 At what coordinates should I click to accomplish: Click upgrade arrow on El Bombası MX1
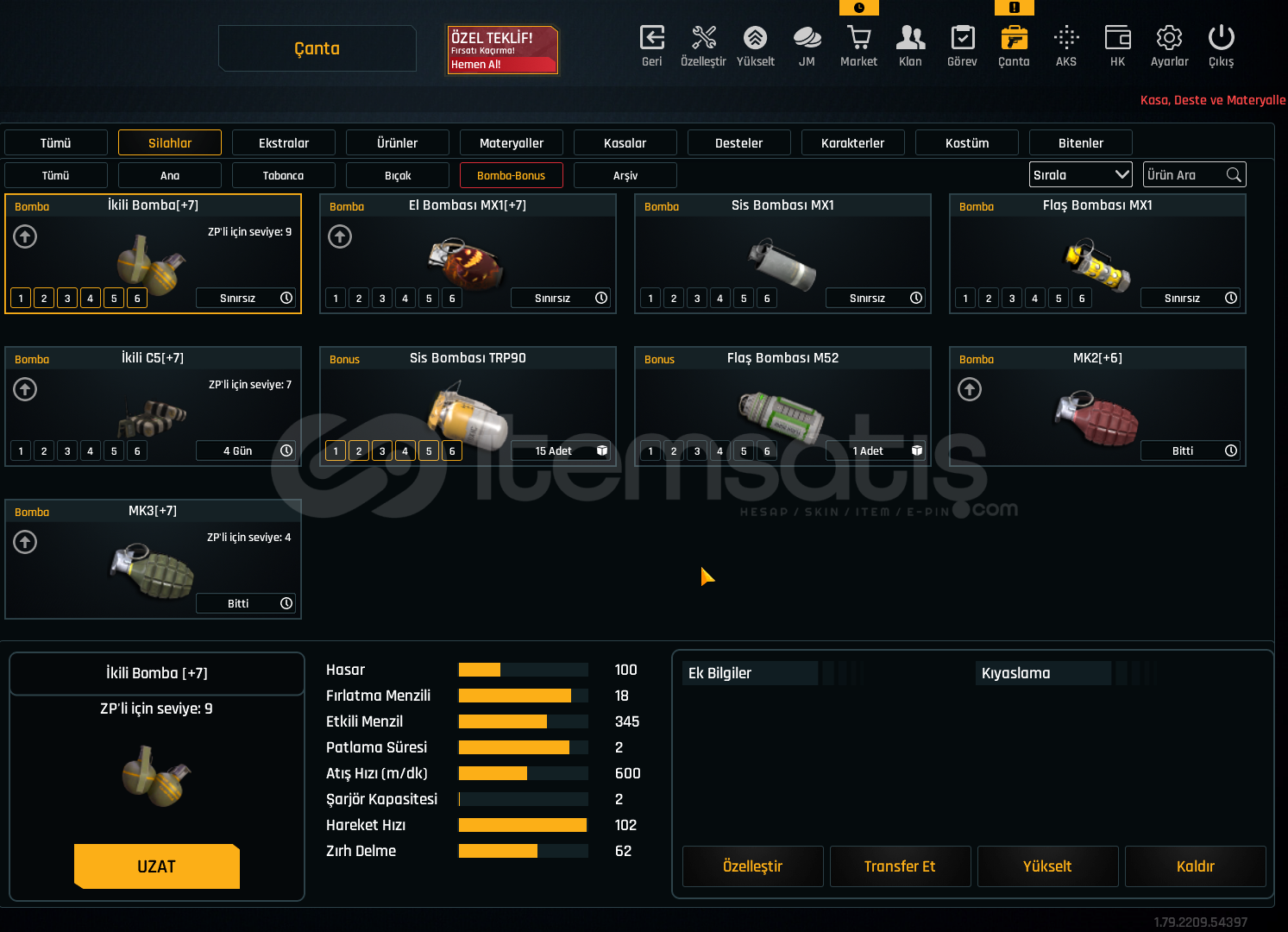(x=340, y=236)
